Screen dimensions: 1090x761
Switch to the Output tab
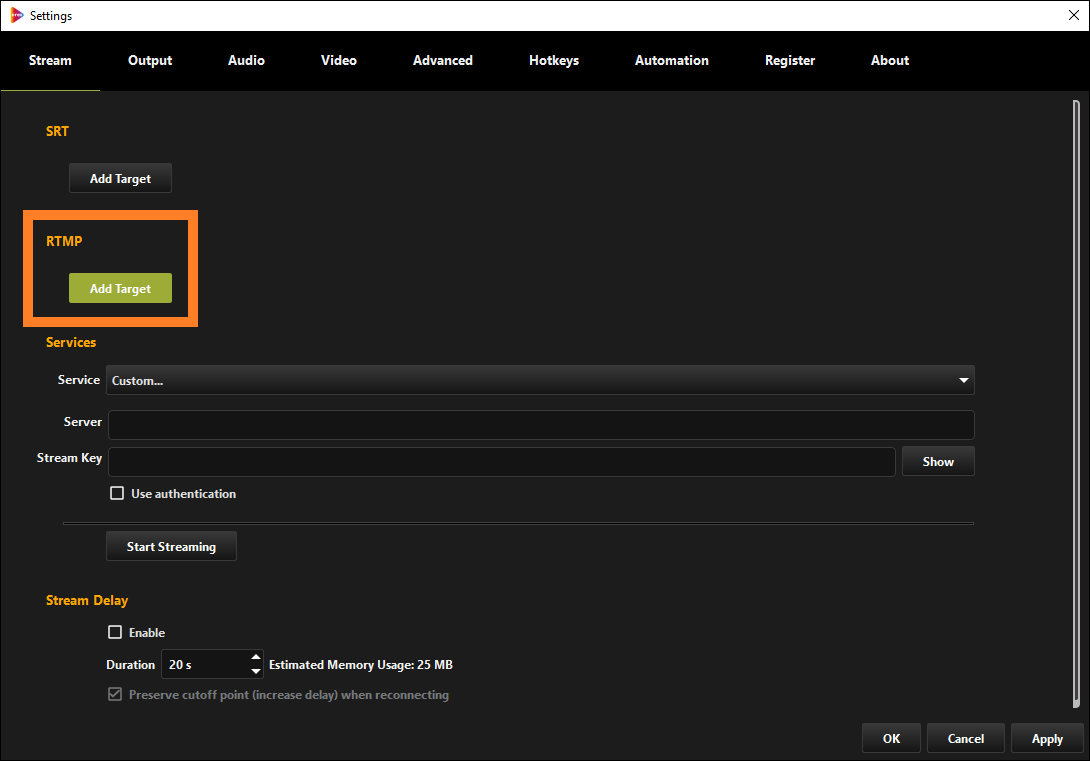click(150, 60)
